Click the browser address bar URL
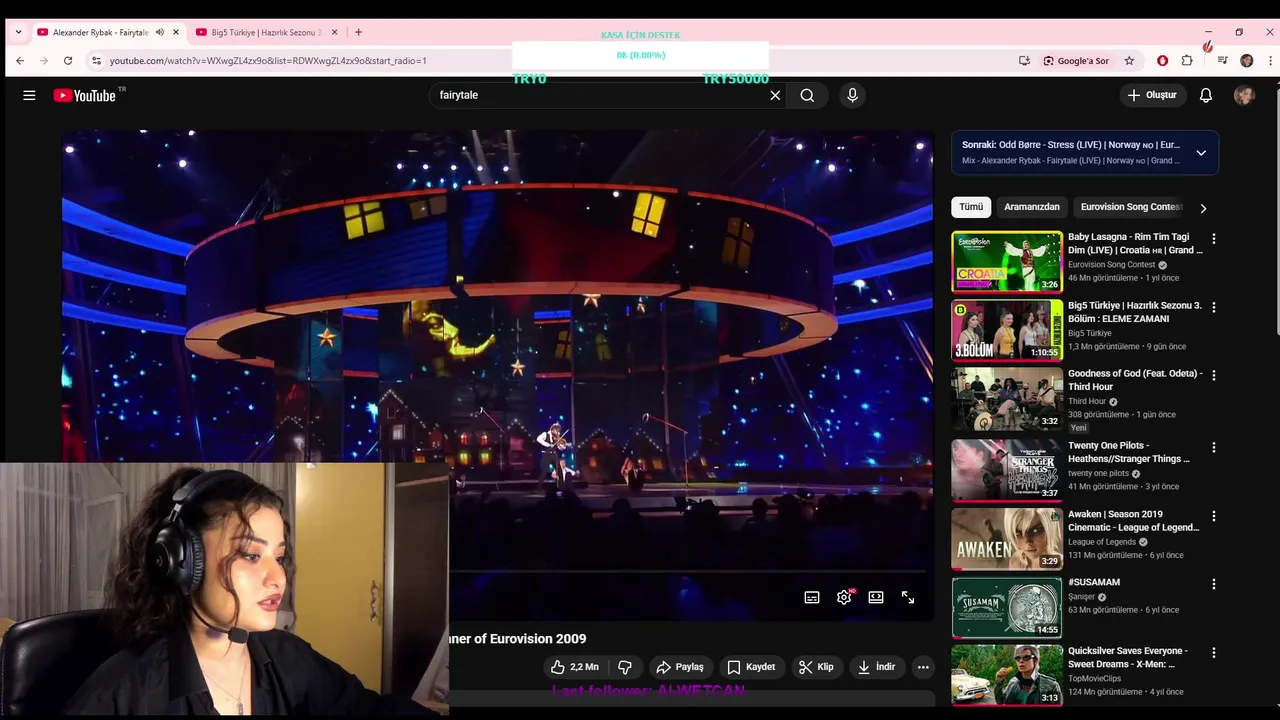Screen dimensions: 1280x720 [x=268, y=61]
